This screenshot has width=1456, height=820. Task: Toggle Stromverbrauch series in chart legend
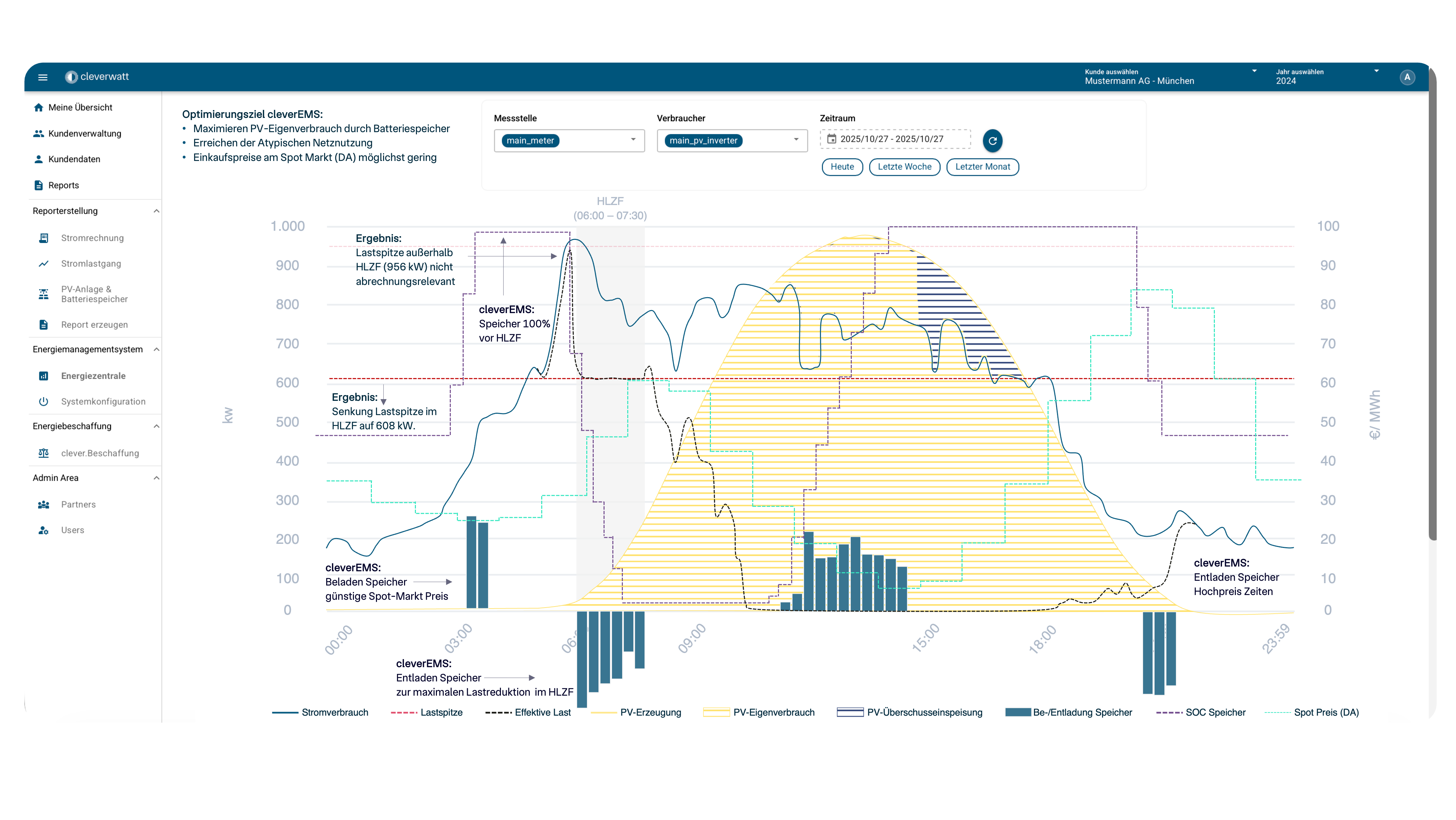320,713
